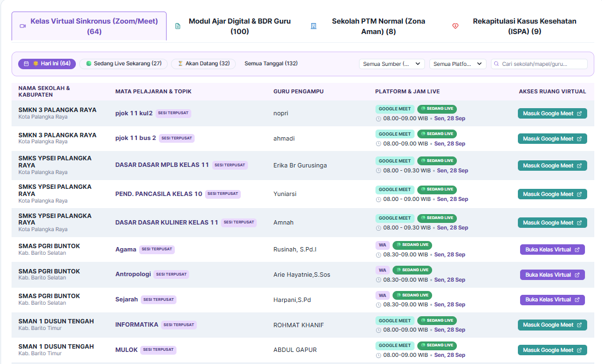Click the topic PEND. PANCASILA KELAS 10
This screenshot has height=364, width=602.
[159, 194]
